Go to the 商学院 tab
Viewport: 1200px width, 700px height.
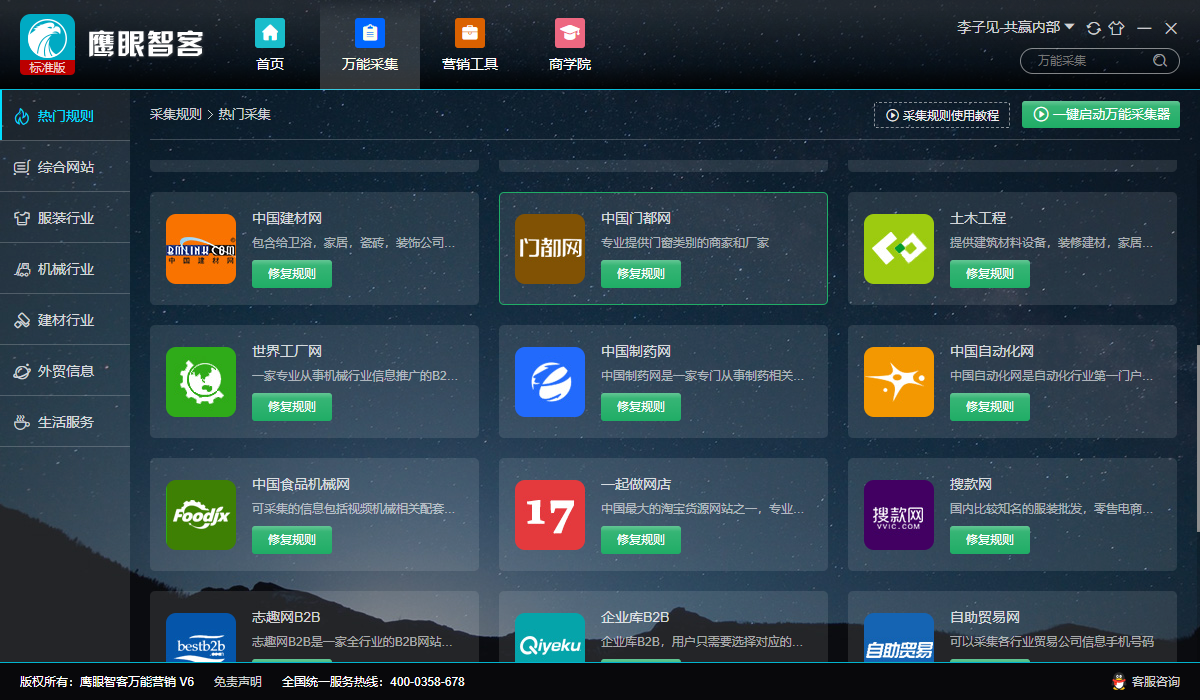570,47
